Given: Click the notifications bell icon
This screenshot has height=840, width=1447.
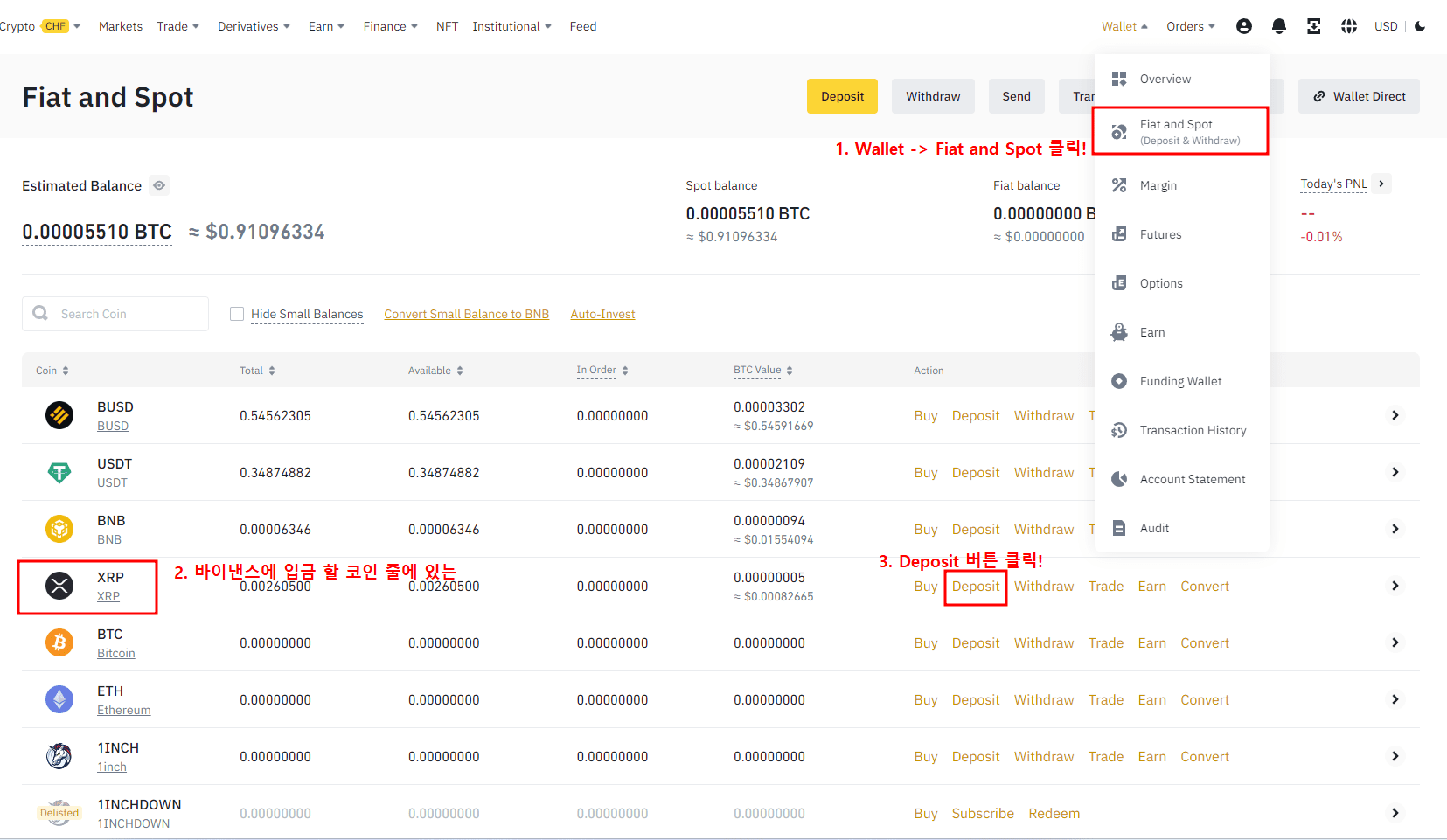Looking at the screenshot, I should tap(1278, 26).
